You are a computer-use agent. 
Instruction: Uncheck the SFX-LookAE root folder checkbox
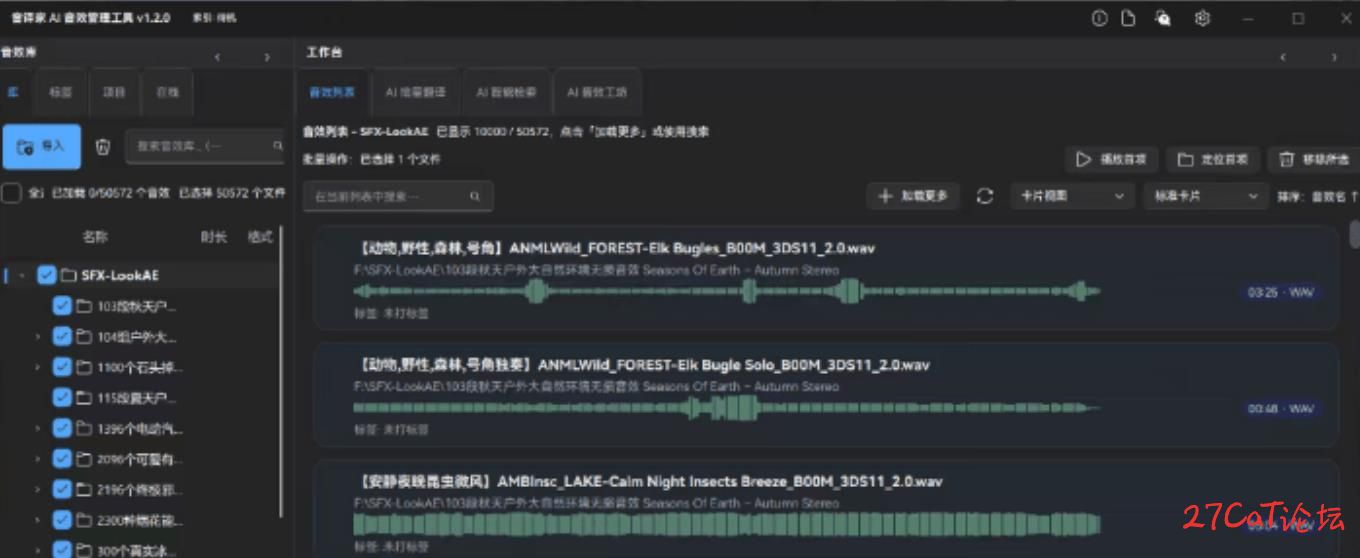click(x=46, y=275)
